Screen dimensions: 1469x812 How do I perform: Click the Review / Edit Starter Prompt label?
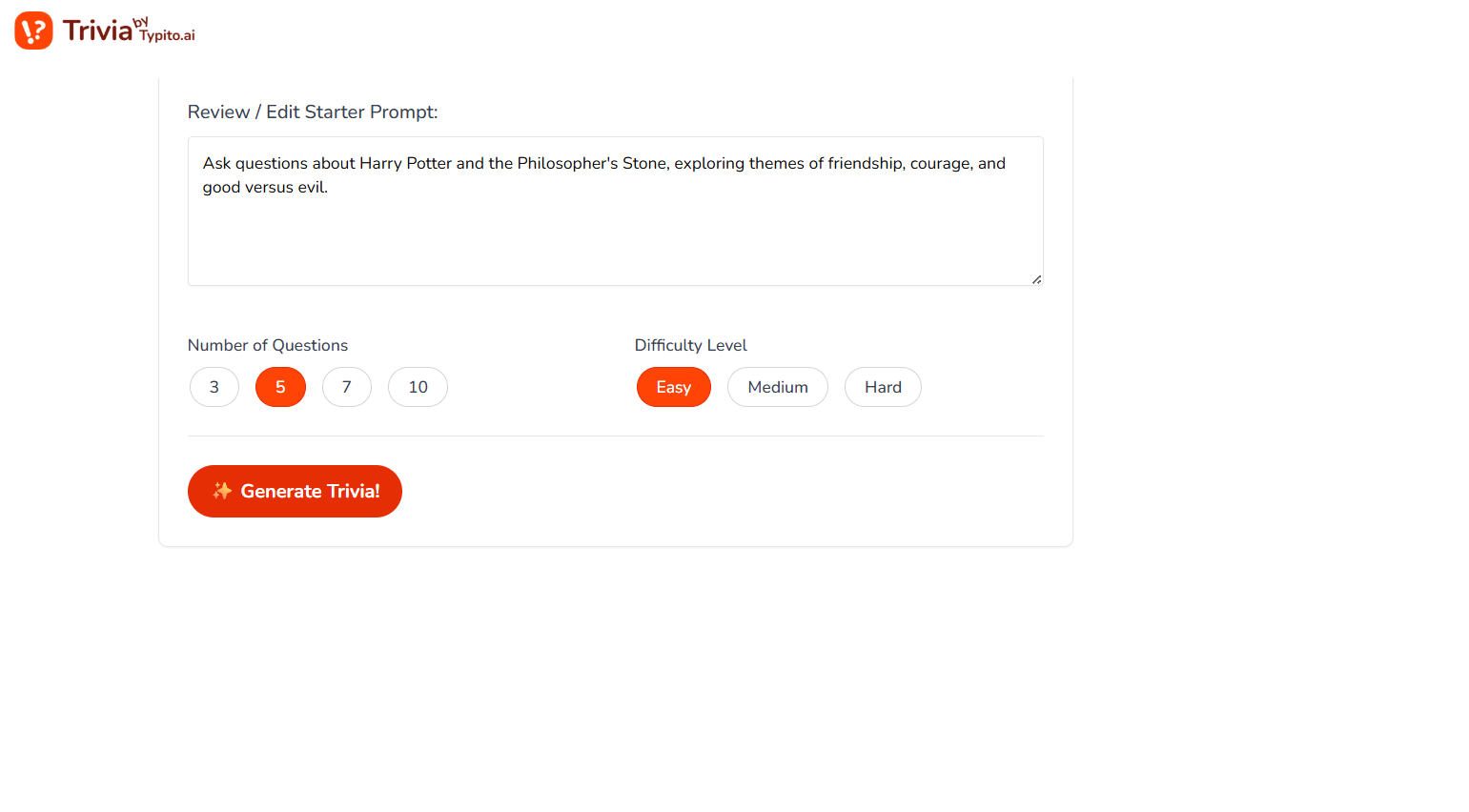[313, 112]
